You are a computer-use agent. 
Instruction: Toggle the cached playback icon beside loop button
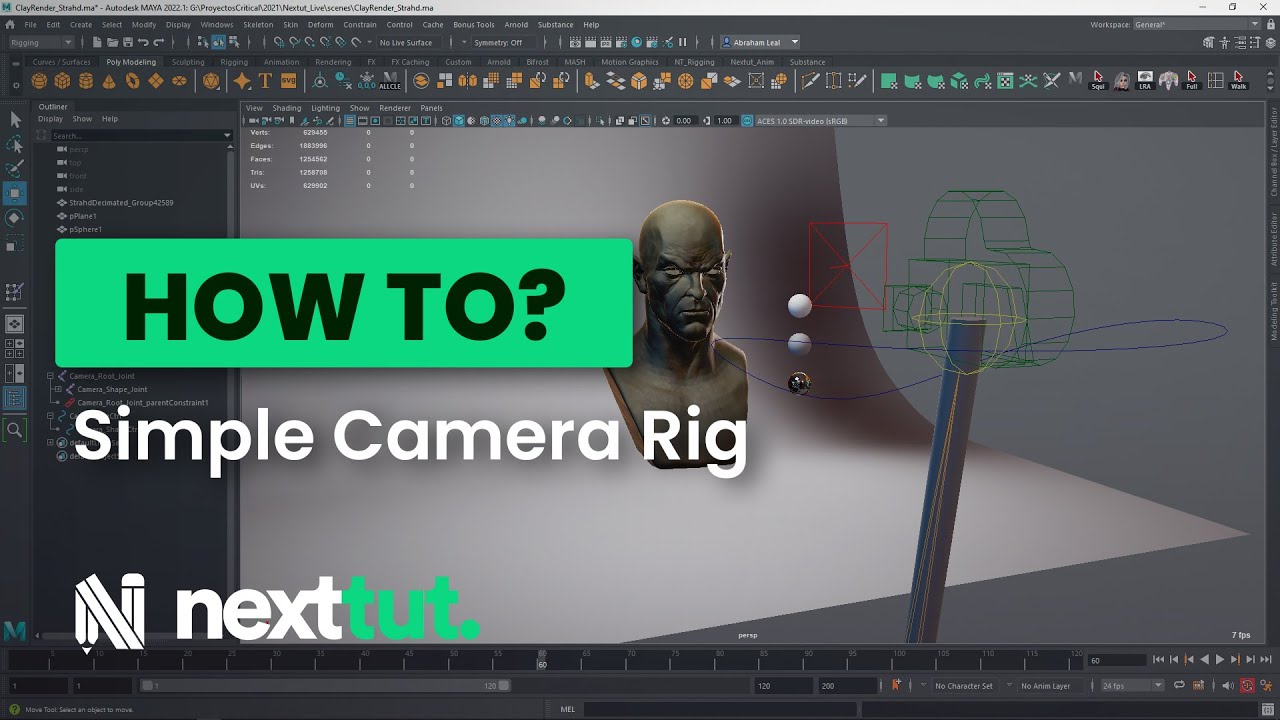coord(1197,685)
